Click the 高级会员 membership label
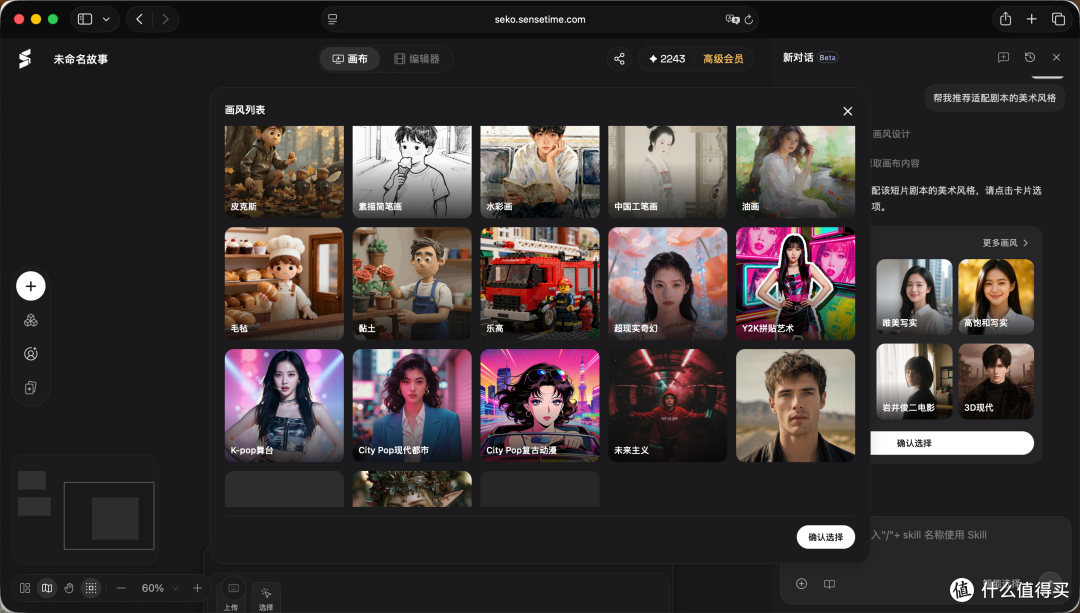The width and height of the screenshot is (1080, 613). point(723,59)
